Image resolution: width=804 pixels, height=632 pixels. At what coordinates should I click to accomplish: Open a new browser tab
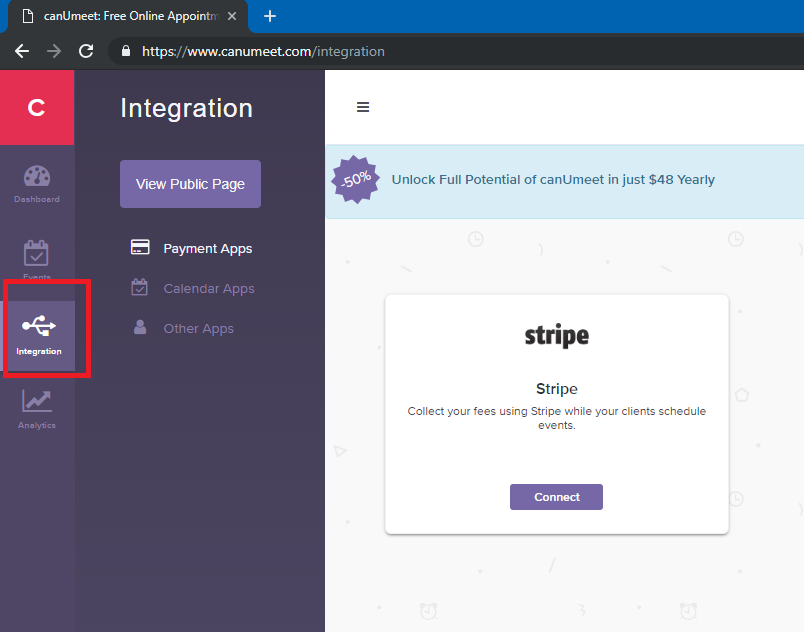pyautogui.click(x=270, y=16)
